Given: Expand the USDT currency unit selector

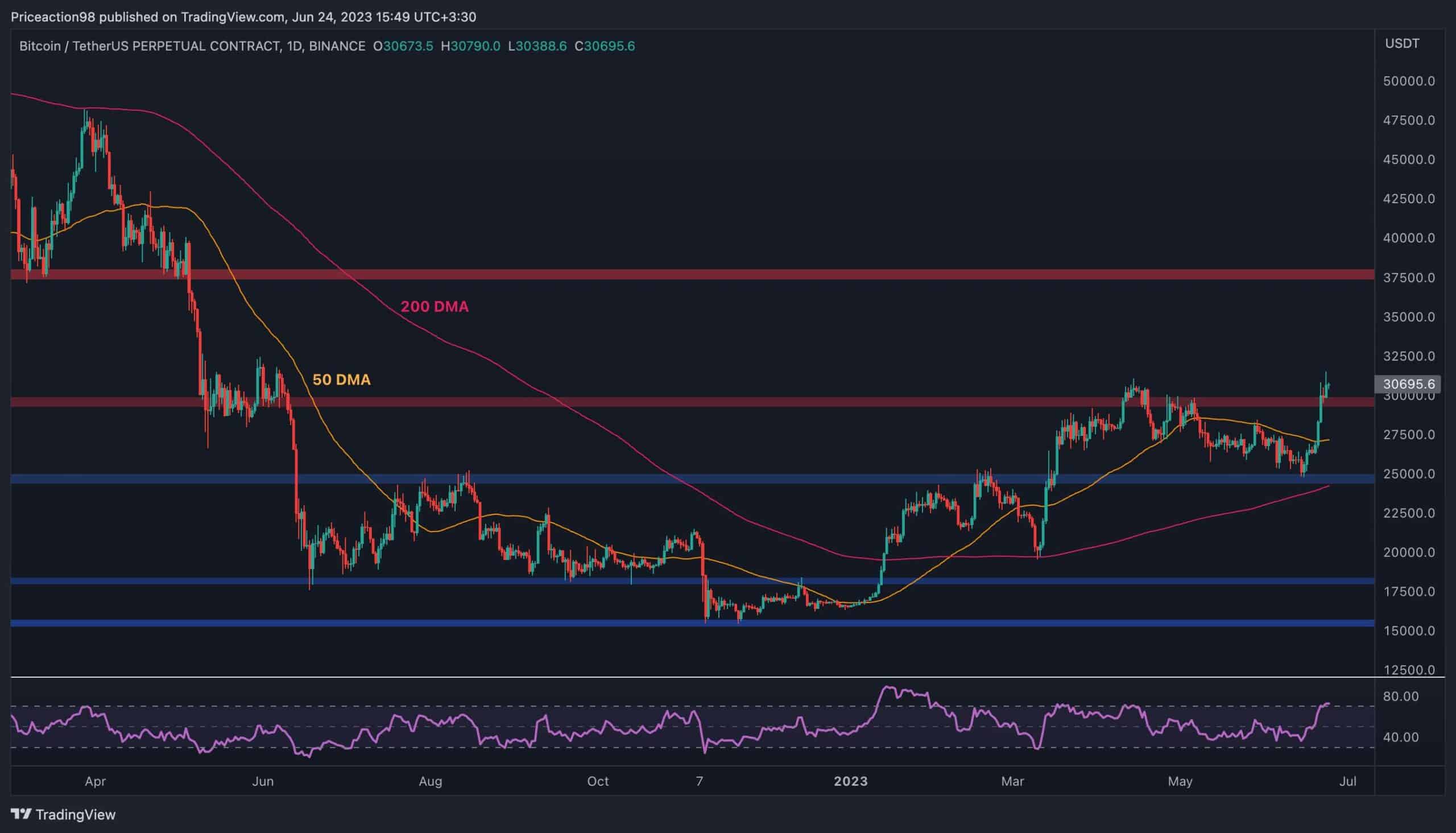Looking at the screenshot, I should click(1401, 42).
